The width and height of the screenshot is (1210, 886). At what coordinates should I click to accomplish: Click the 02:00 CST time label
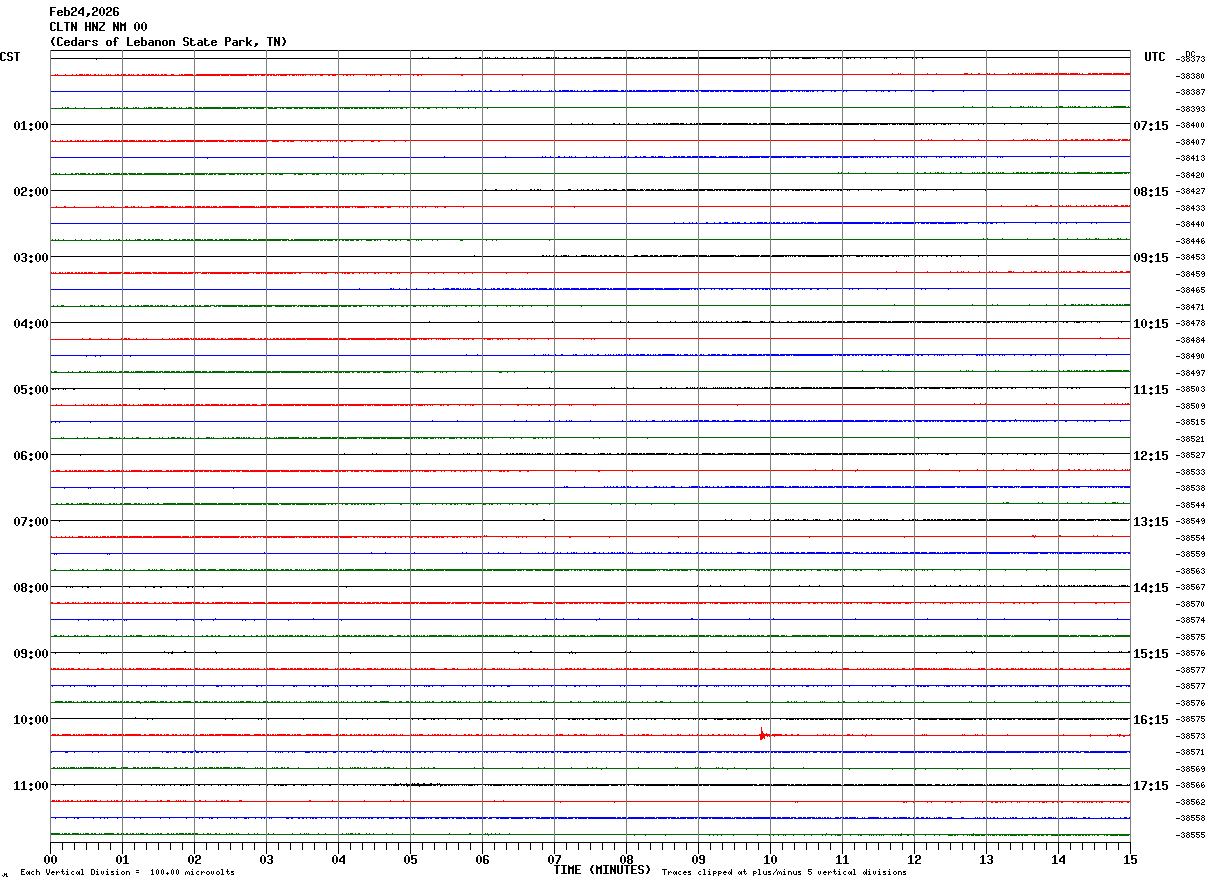point(31,191)
